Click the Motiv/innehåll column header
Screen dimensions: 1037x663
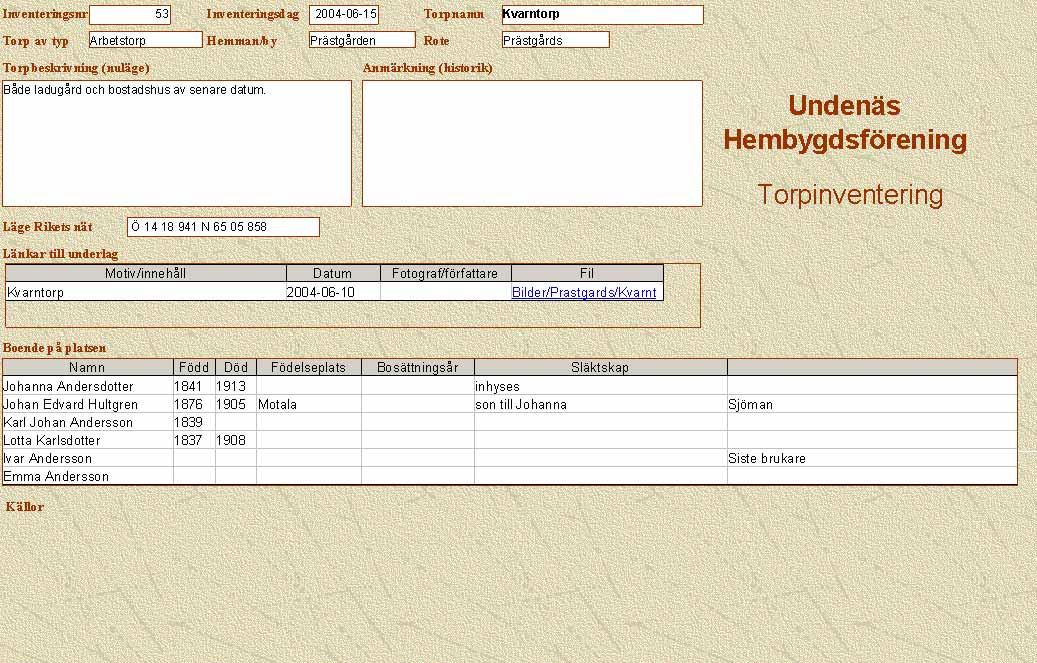(146, 273)
